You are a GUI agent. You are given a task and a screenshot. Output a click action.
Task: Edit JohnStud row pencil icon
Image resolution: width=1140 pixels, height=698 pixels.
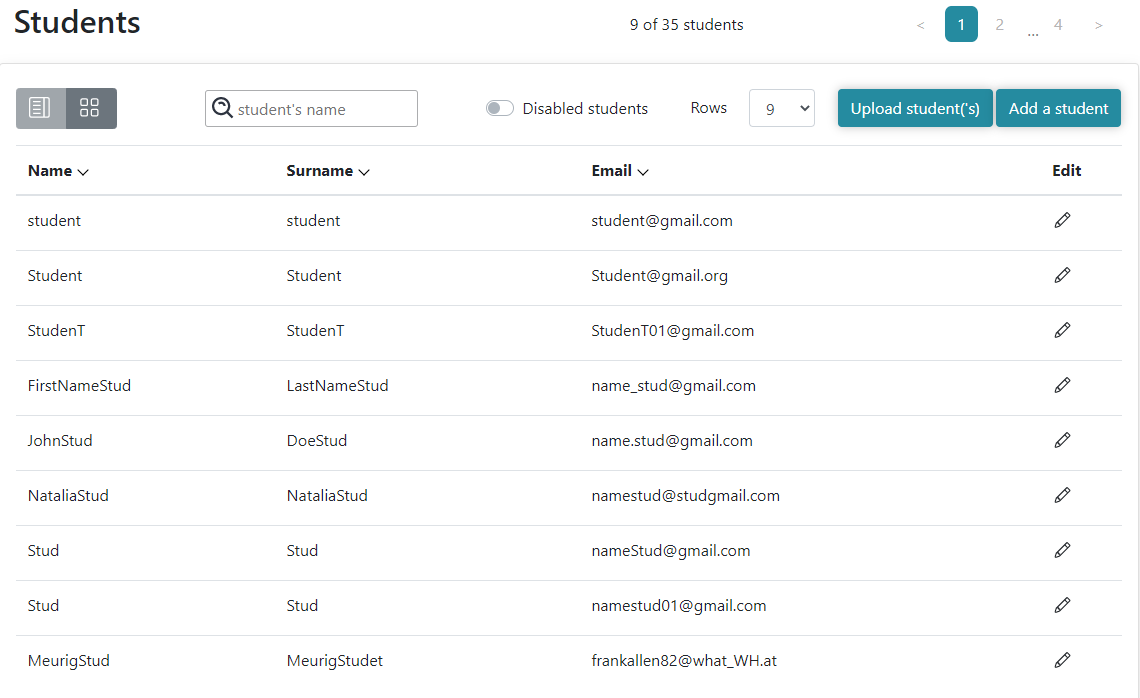[x=1062, y=441]
